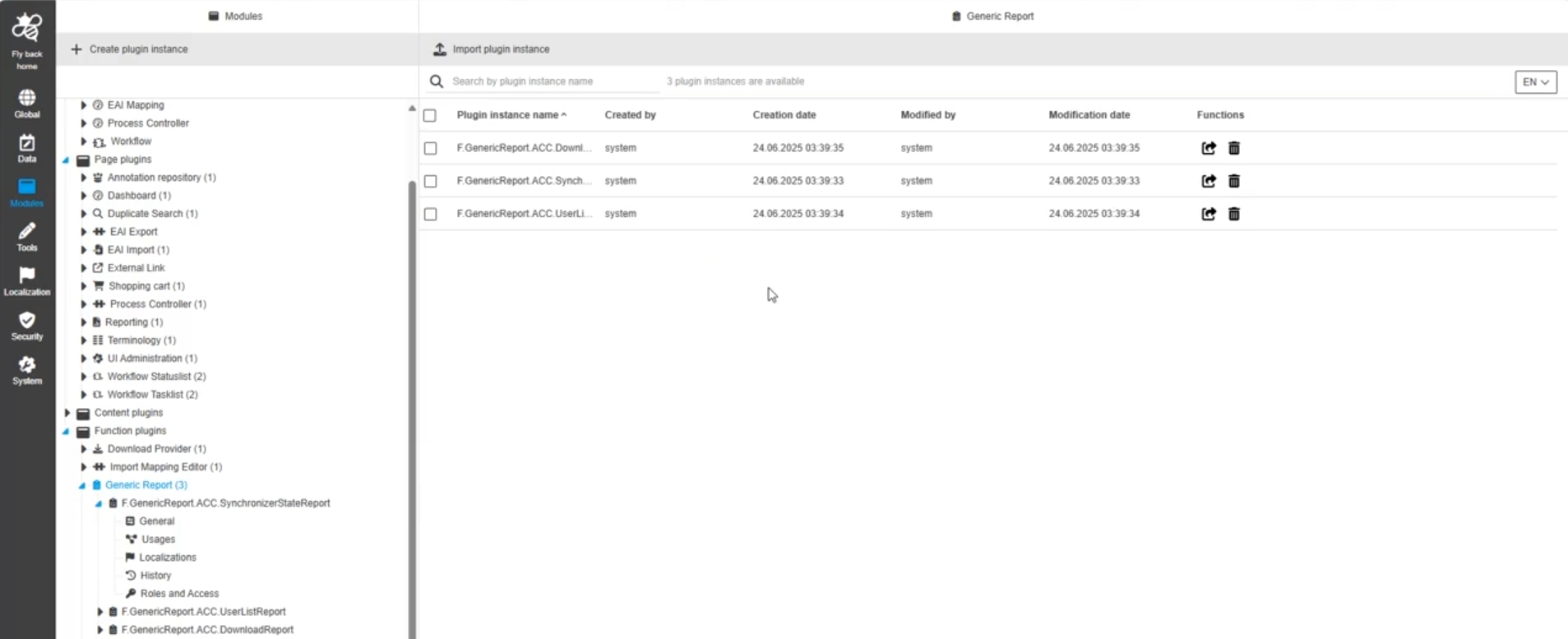1568x639 pixels.
Task: Open the EN language dropdown
Action: [1535, 81]
